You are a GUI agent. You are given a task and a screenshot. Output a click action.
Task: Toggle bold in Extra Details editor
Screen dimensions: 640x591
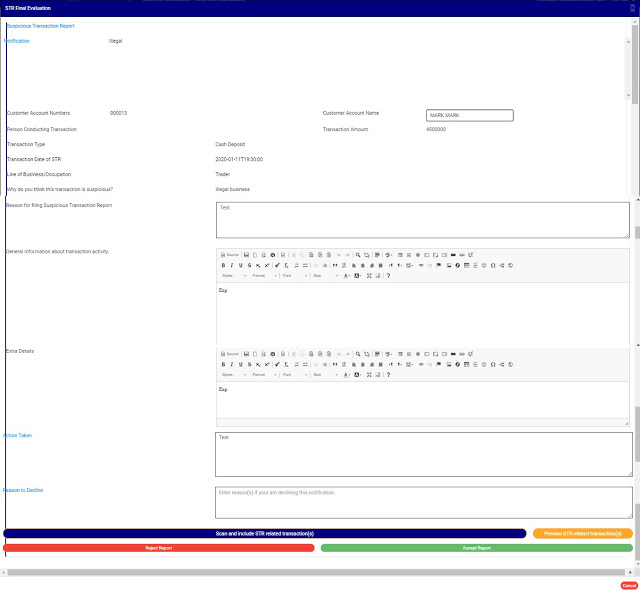pos(223,364)
